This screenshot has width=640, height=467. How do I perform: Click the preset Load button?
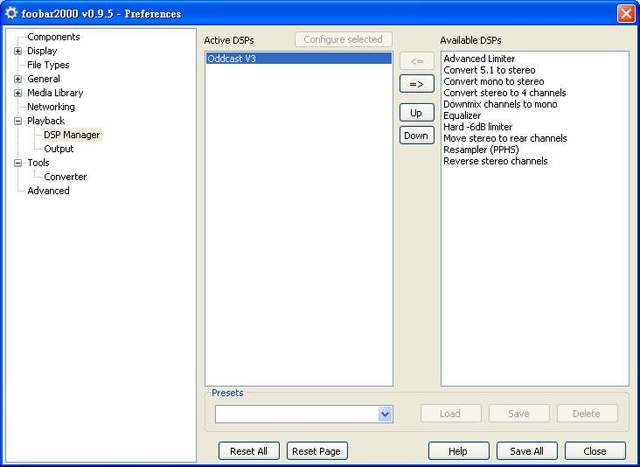(x=451, y=414)
